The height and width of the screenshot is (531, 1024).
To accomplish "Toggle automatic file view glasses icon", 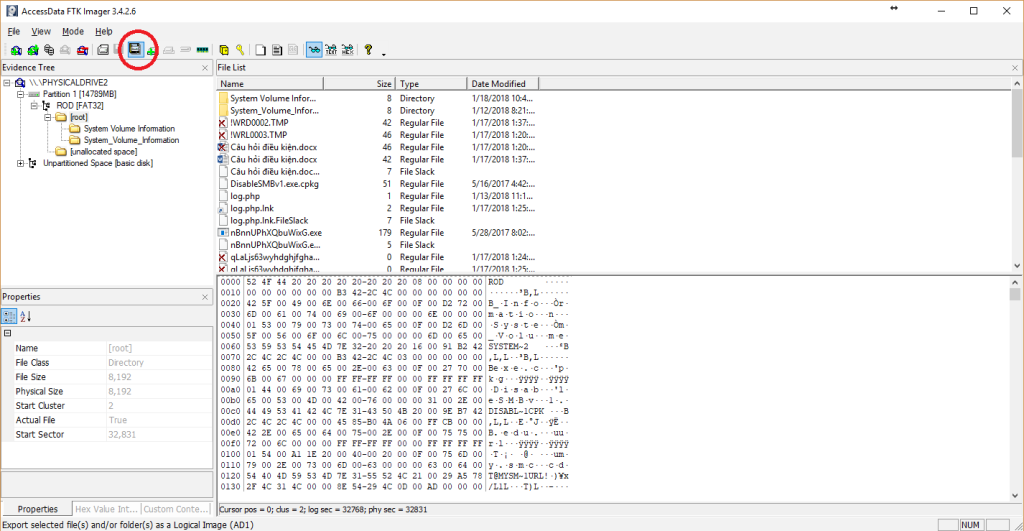I will coord(314,50).
